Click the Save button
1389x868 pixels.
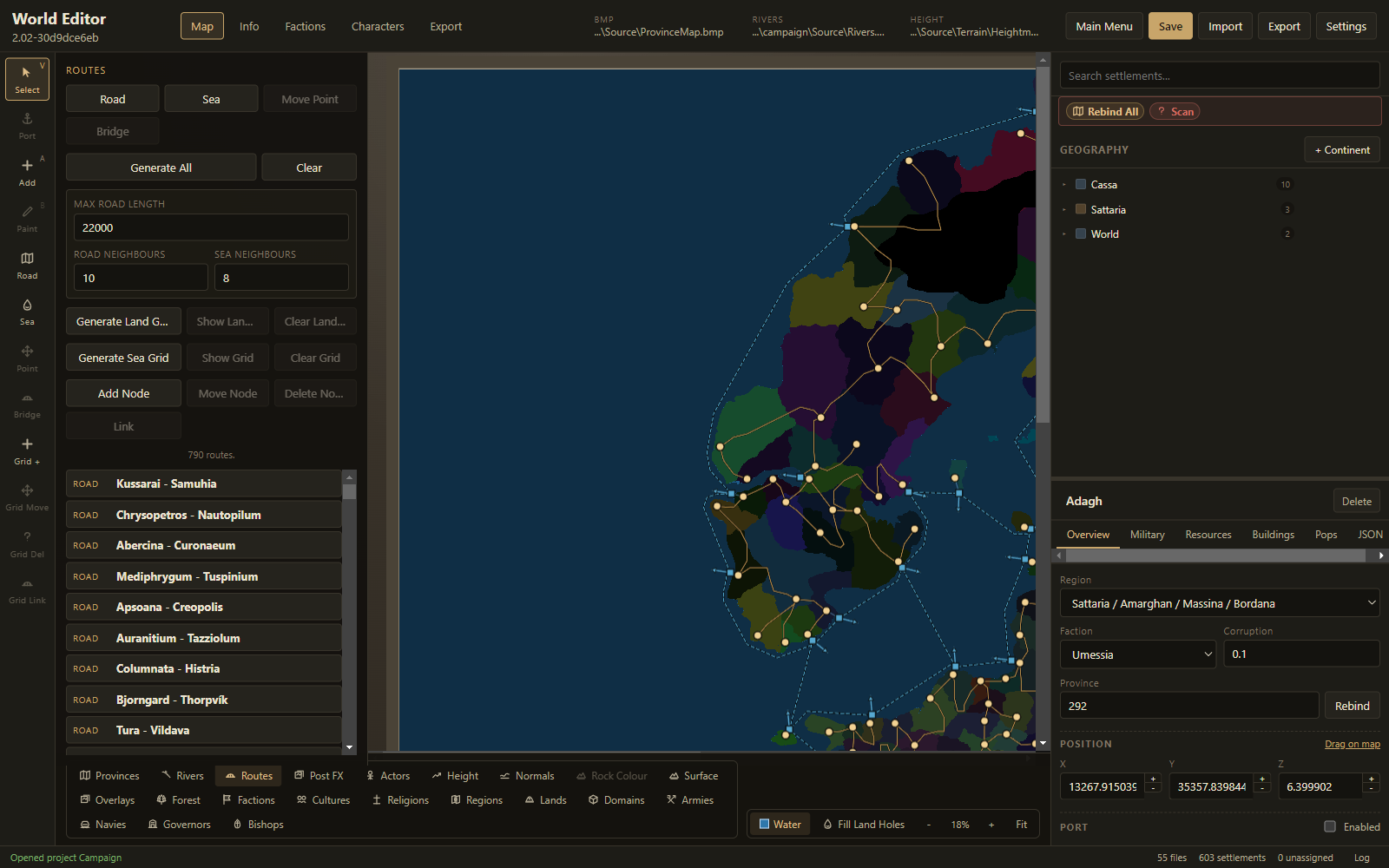click(x=1170, y=26)
